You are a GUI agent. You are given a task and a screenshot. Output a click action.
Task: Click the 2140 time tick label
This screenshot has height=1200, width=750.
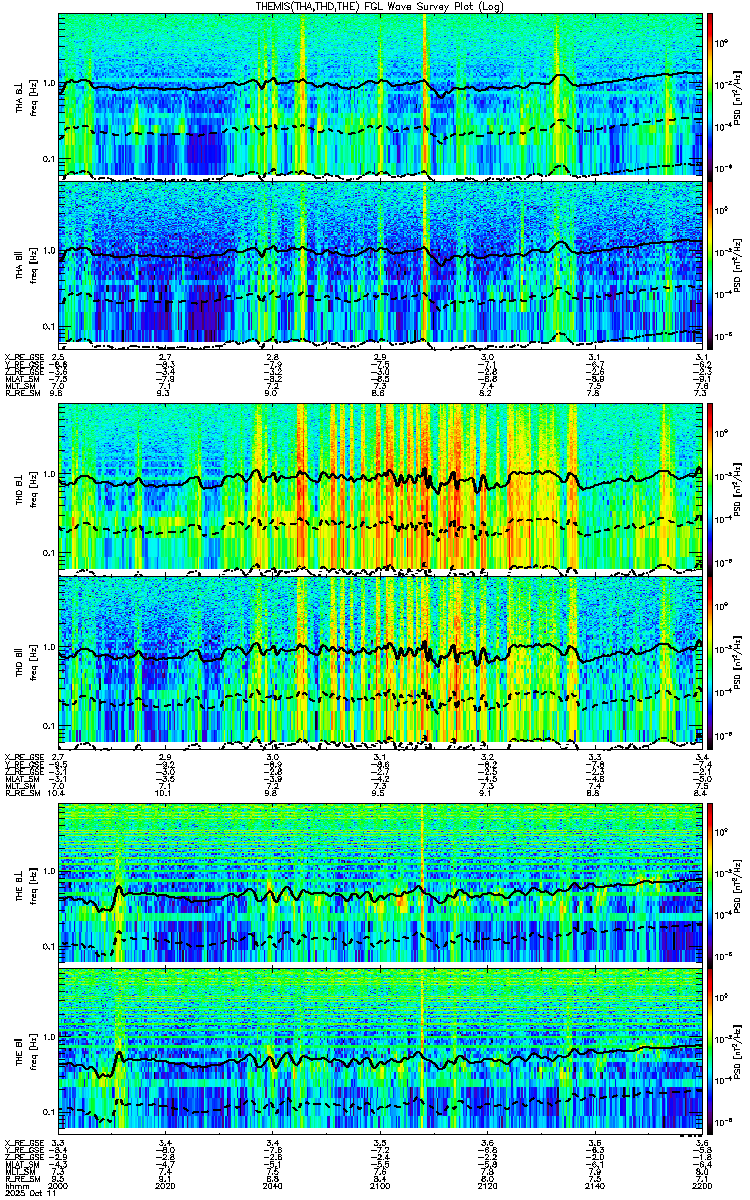tap(595, 1184)
